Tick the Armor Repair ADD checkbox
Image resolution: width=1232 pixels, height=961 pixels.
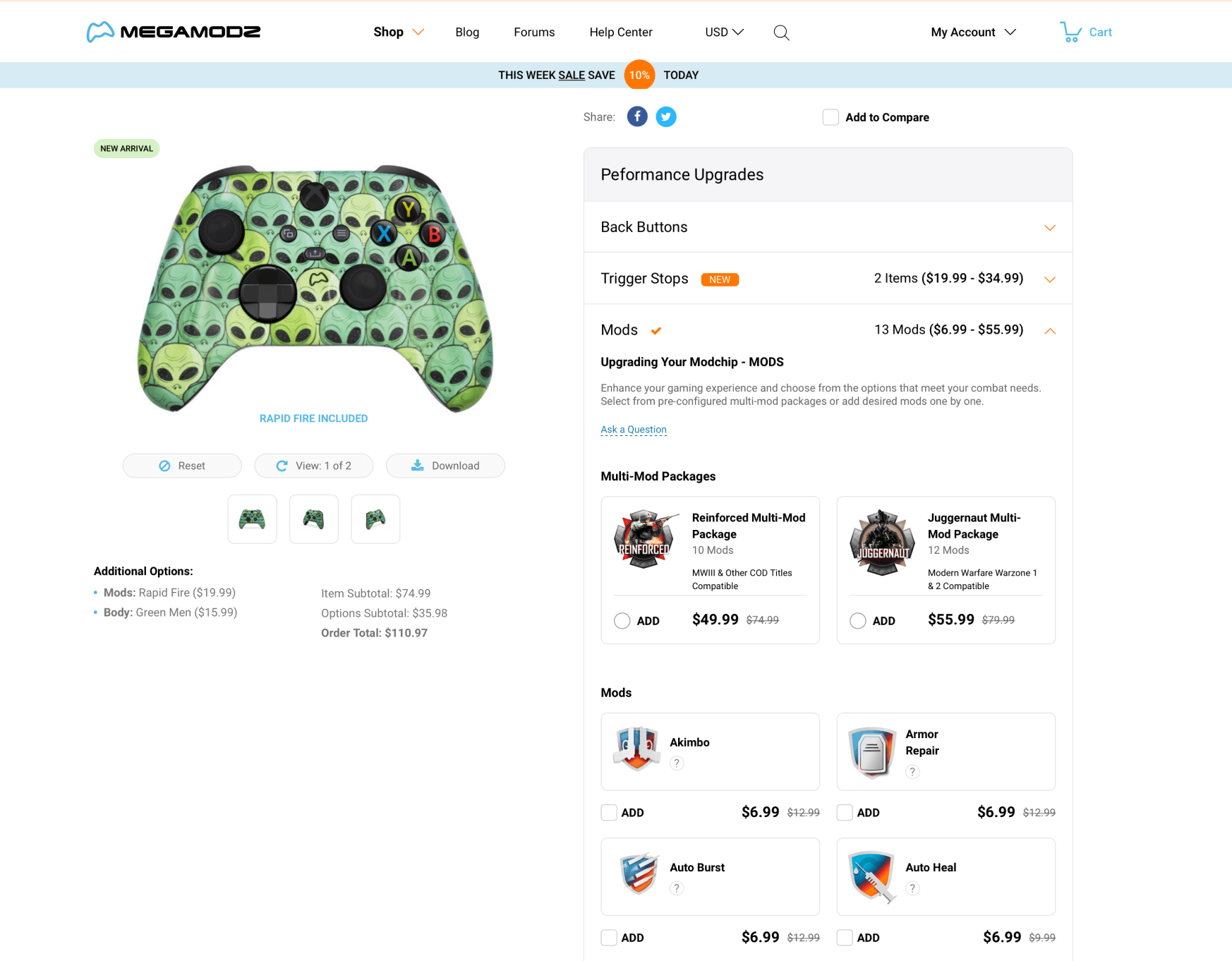(845, 812)
